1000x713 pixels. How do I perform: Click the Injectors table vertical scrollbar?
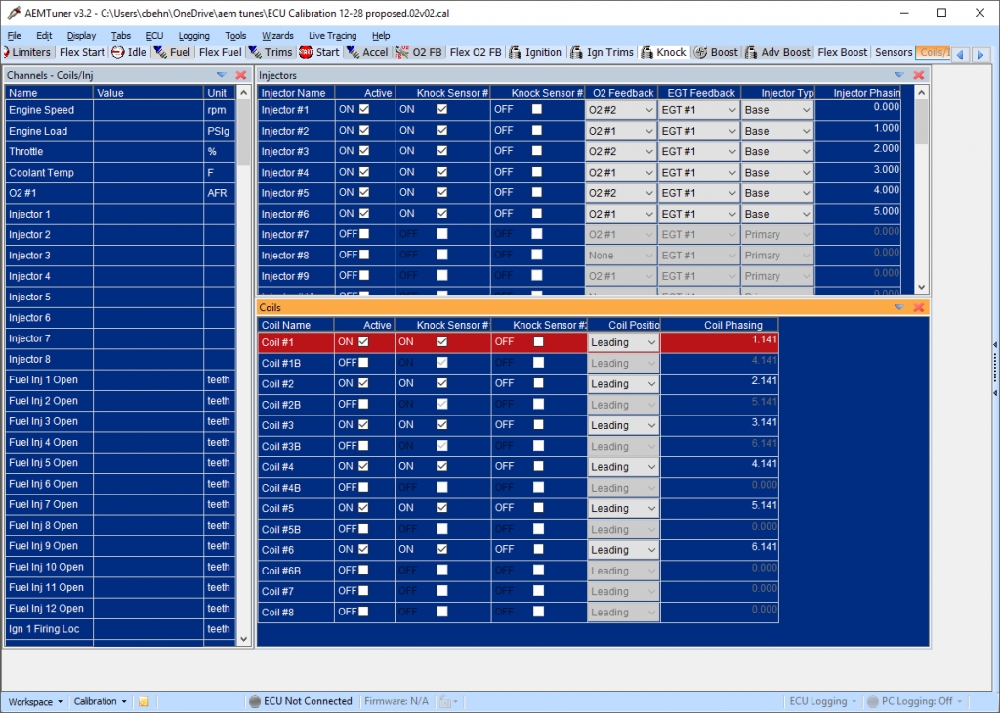[x=922, y=190]
